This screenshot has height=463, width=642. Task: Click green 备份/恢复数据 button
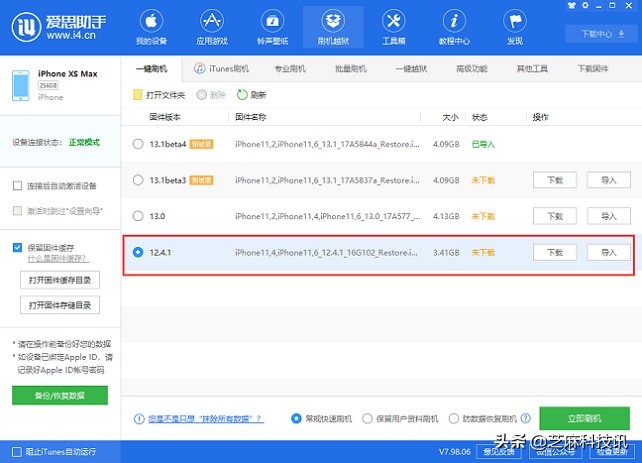[60, 395]
